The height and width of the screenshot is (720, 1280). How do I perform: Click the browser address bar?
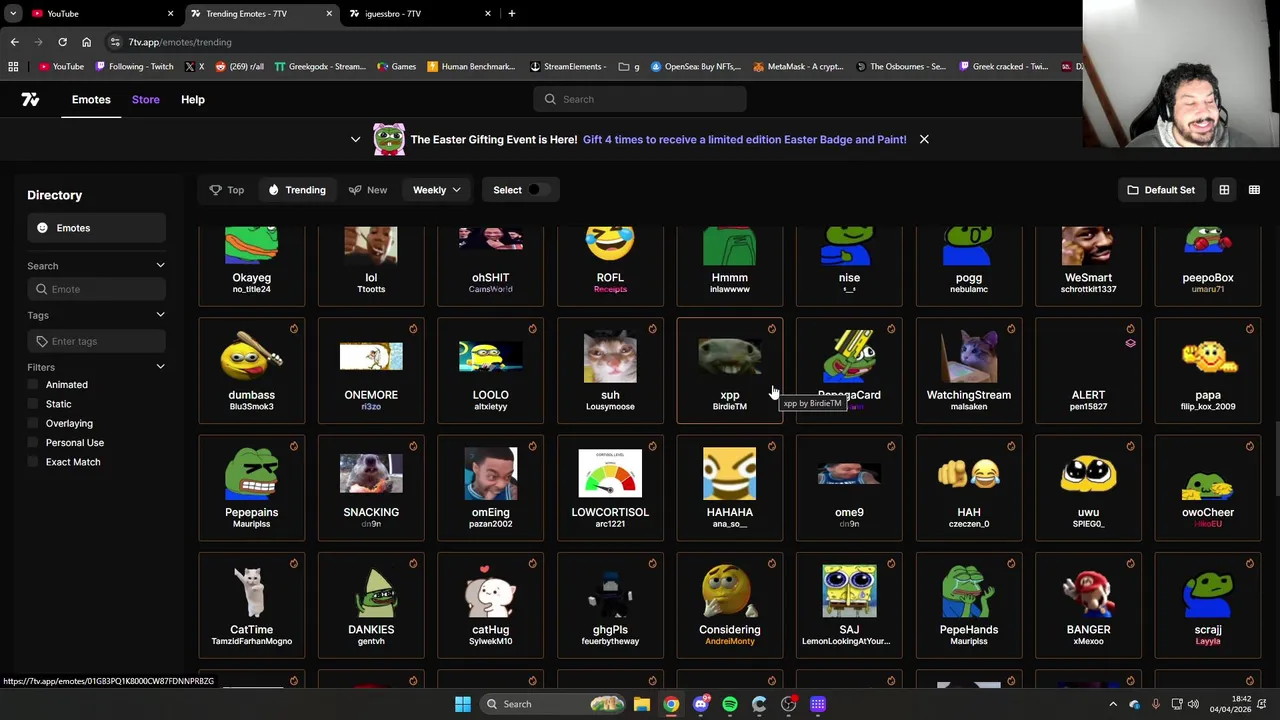[x=590, y=42]
